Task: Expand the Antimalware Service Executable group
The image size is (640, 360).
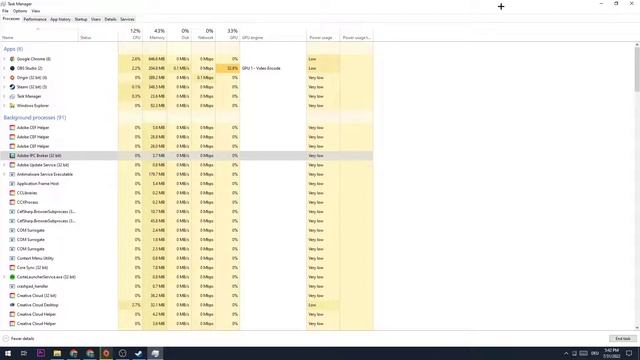Action: click(x=4, y=174)
